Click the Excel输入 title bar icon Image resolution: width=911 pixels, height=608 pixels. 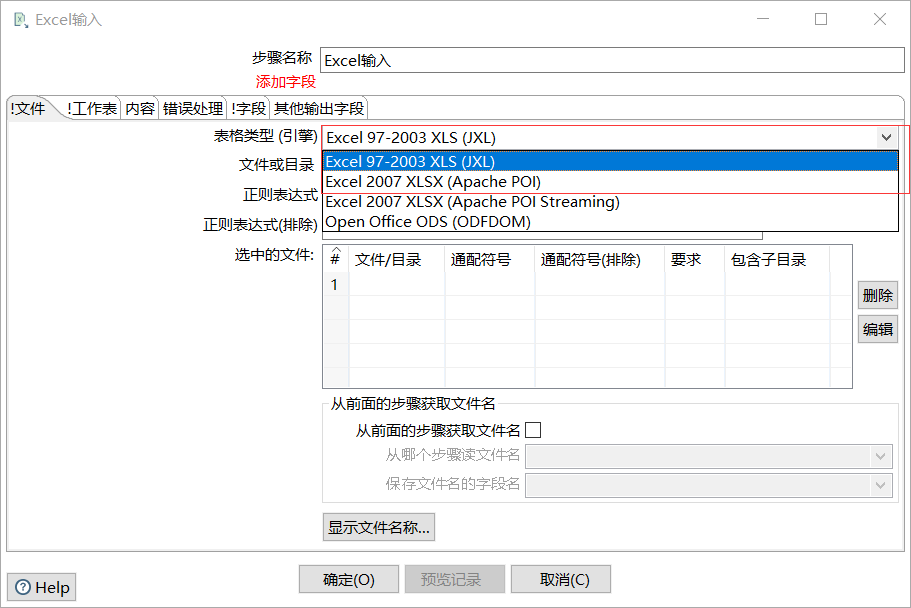click(21, 20)
